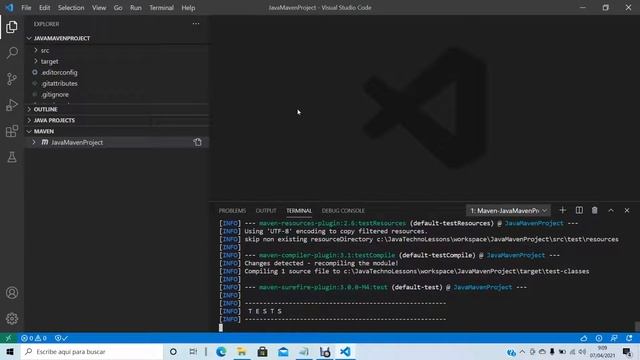Open the Manage gear settings icon
640x360 pixels.
[12, 318]
